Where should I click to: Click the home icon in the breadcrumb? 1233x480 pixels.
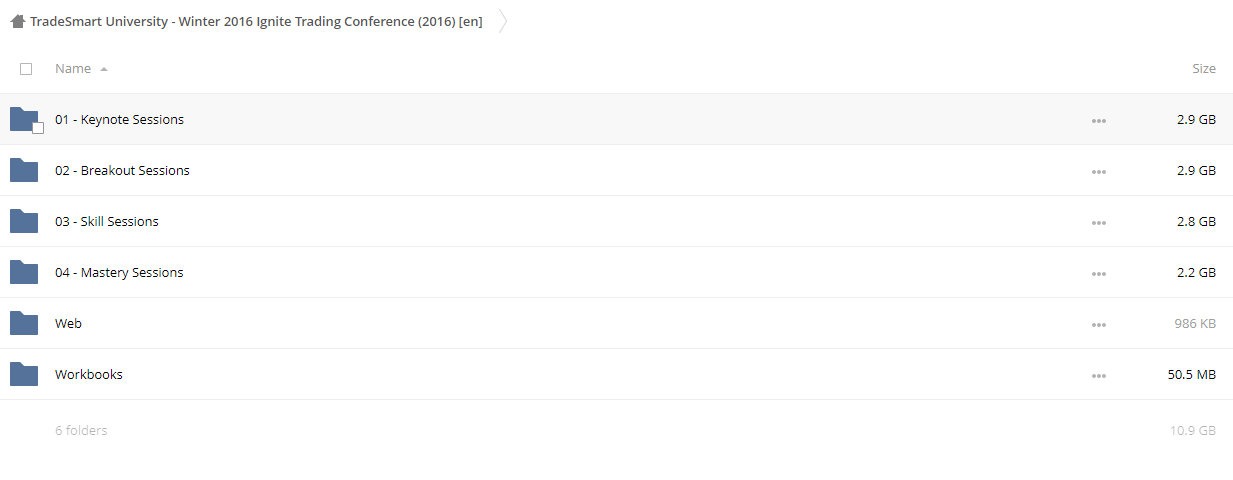[x=18, y=21]
